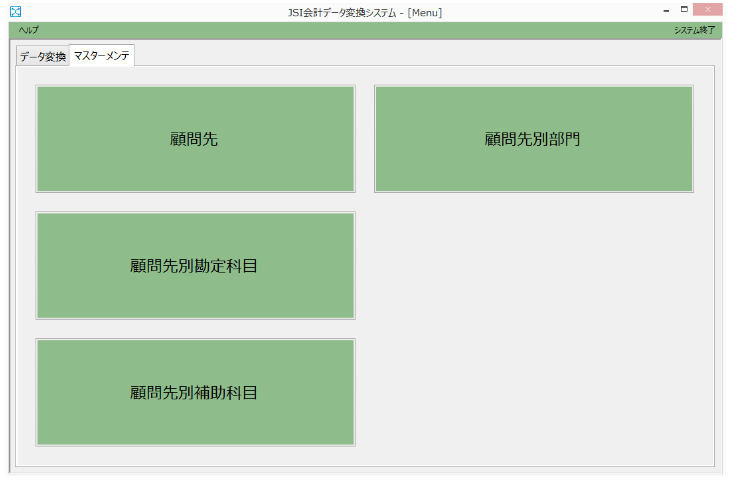Click the gap between 顧問先 and 顧問先別部門 buttons
This screenshot has width=730, height=480.
(x=365, y=139)
